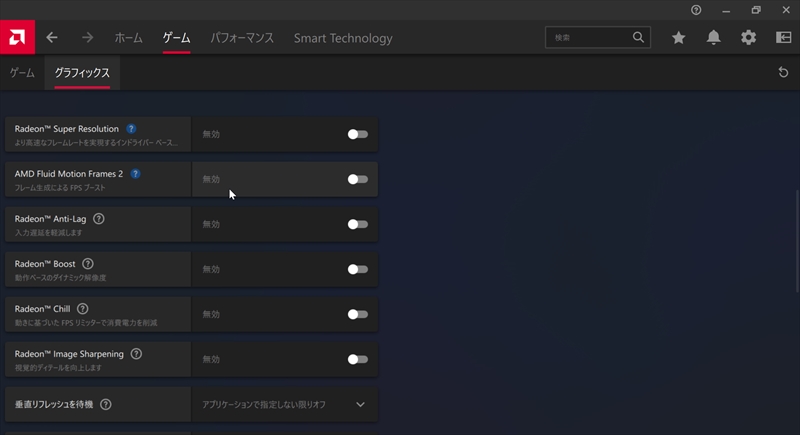Show help for Radeon Image Sharpening
The image size is (800, 435).
[x=136, y=353]
